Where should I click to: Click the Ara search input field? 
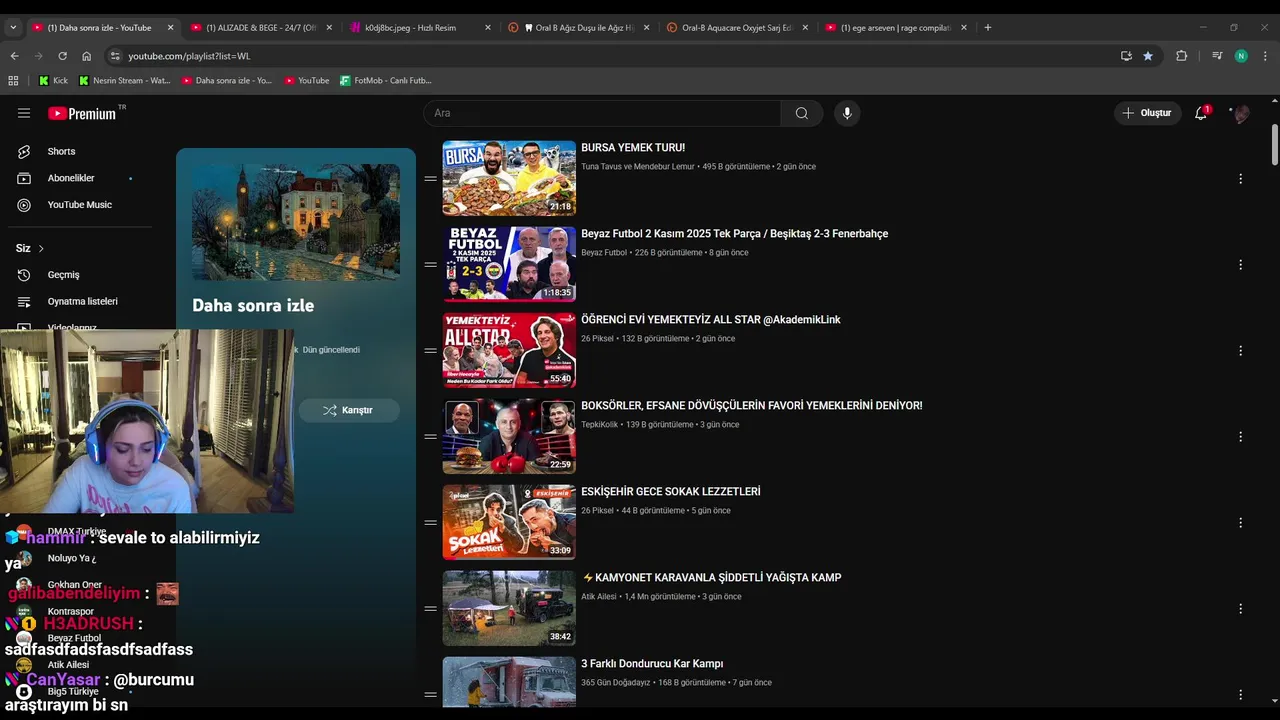[602, 113]
